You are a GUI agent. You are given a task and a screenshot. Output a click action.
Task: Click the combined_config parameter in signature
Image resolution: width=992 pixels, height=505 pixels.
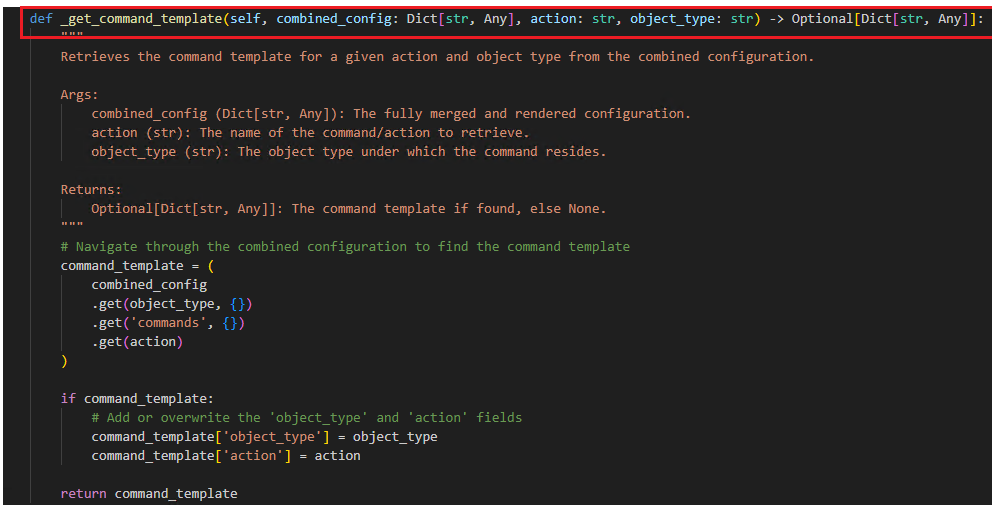[x=333, y=19]
